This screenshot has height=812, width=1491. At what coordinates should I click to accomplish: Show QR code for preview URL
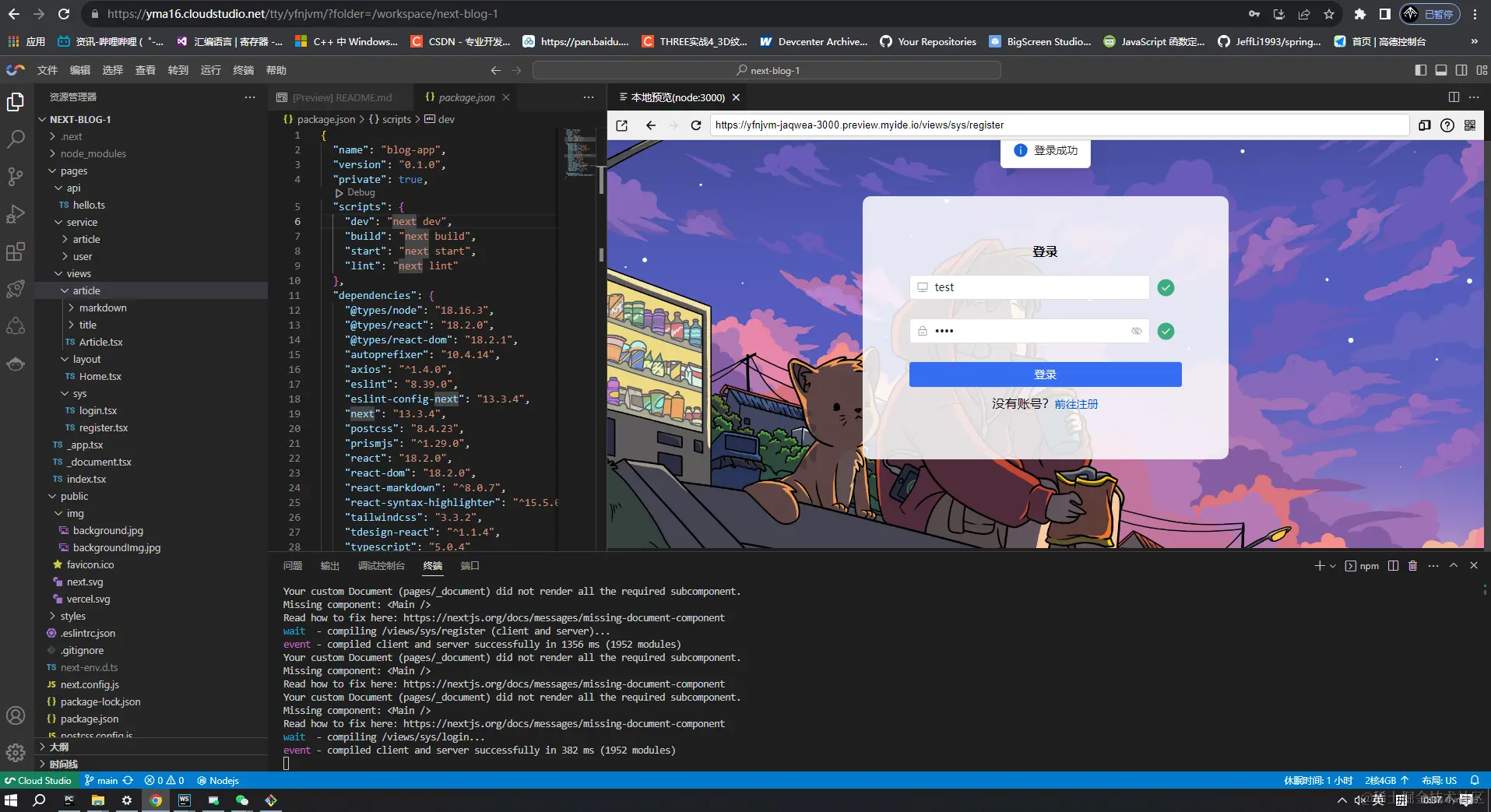1471,125
